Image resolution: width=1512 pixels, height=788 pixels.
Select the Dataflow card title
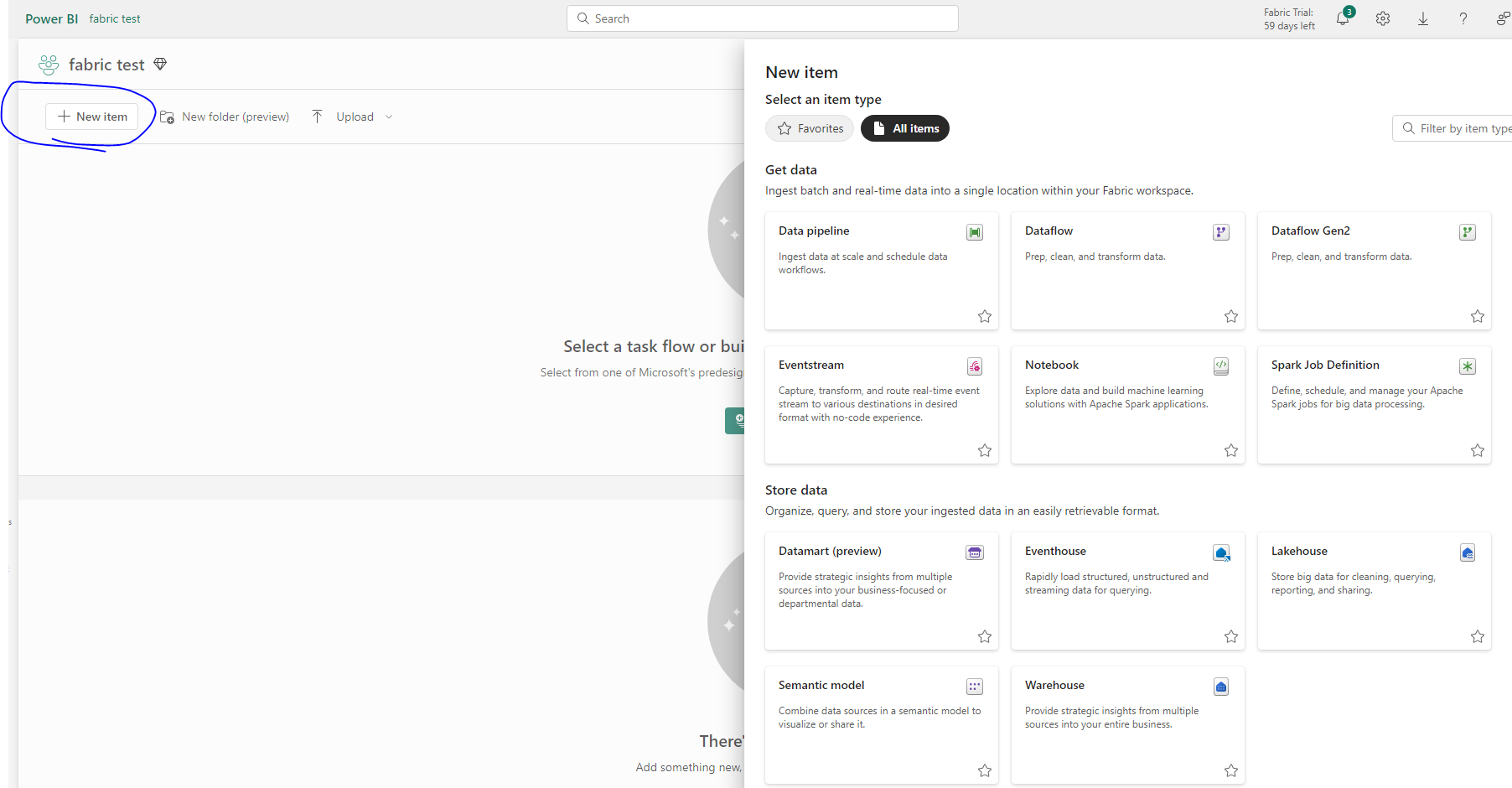1049,231
